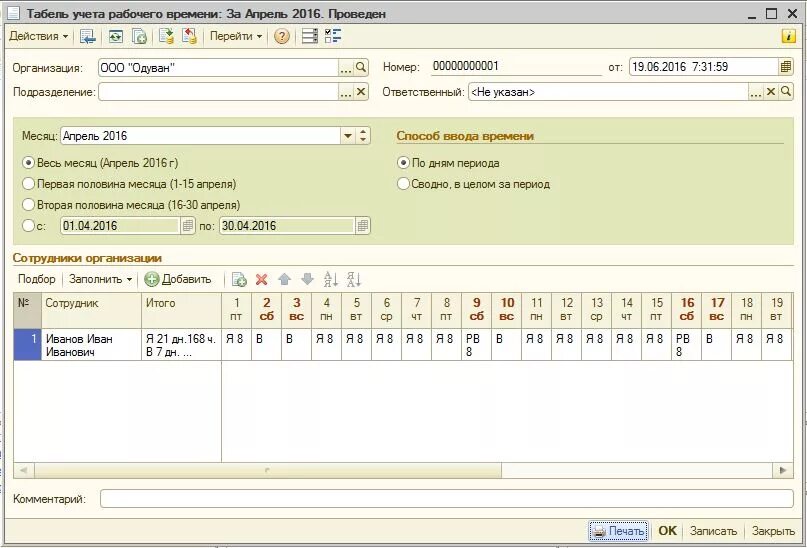
Task: Click the scrollbar left arrow
Action: pos(23,470)
